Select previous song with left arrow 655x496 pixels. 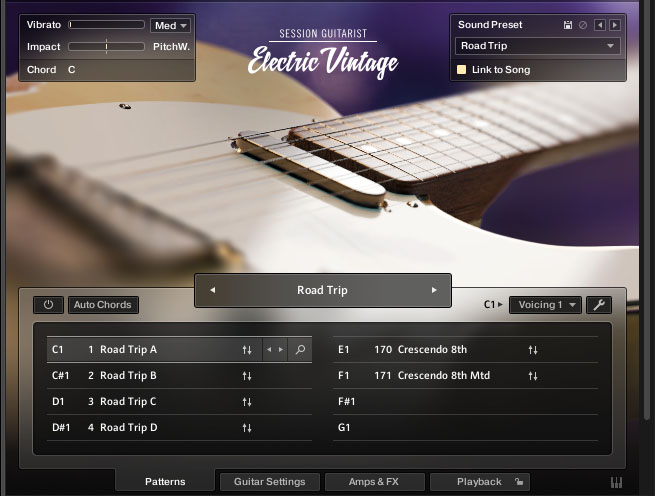[x=213, y=290]
